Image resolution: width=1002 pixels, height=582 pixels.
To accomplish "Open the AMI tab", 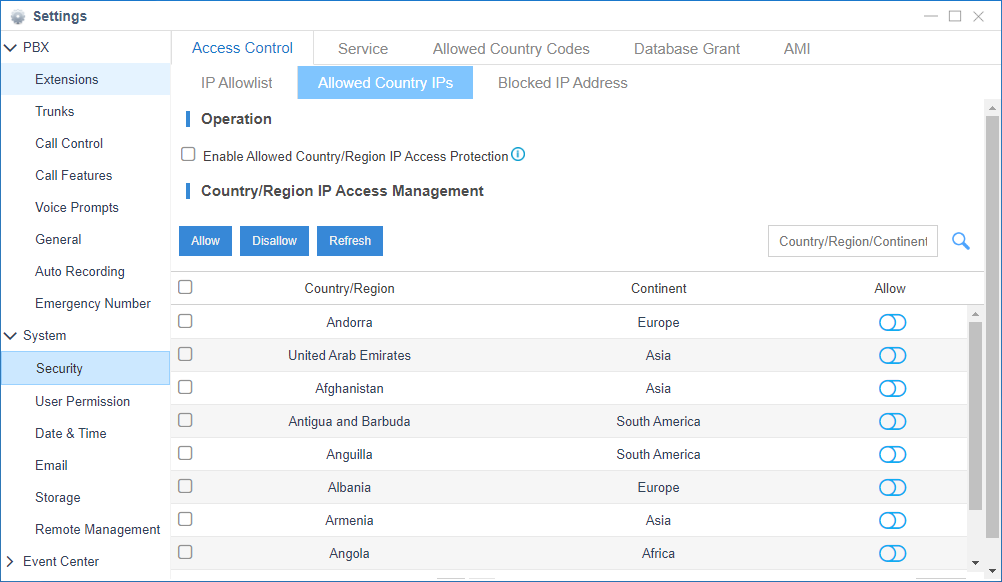I will tap(796, 48).
